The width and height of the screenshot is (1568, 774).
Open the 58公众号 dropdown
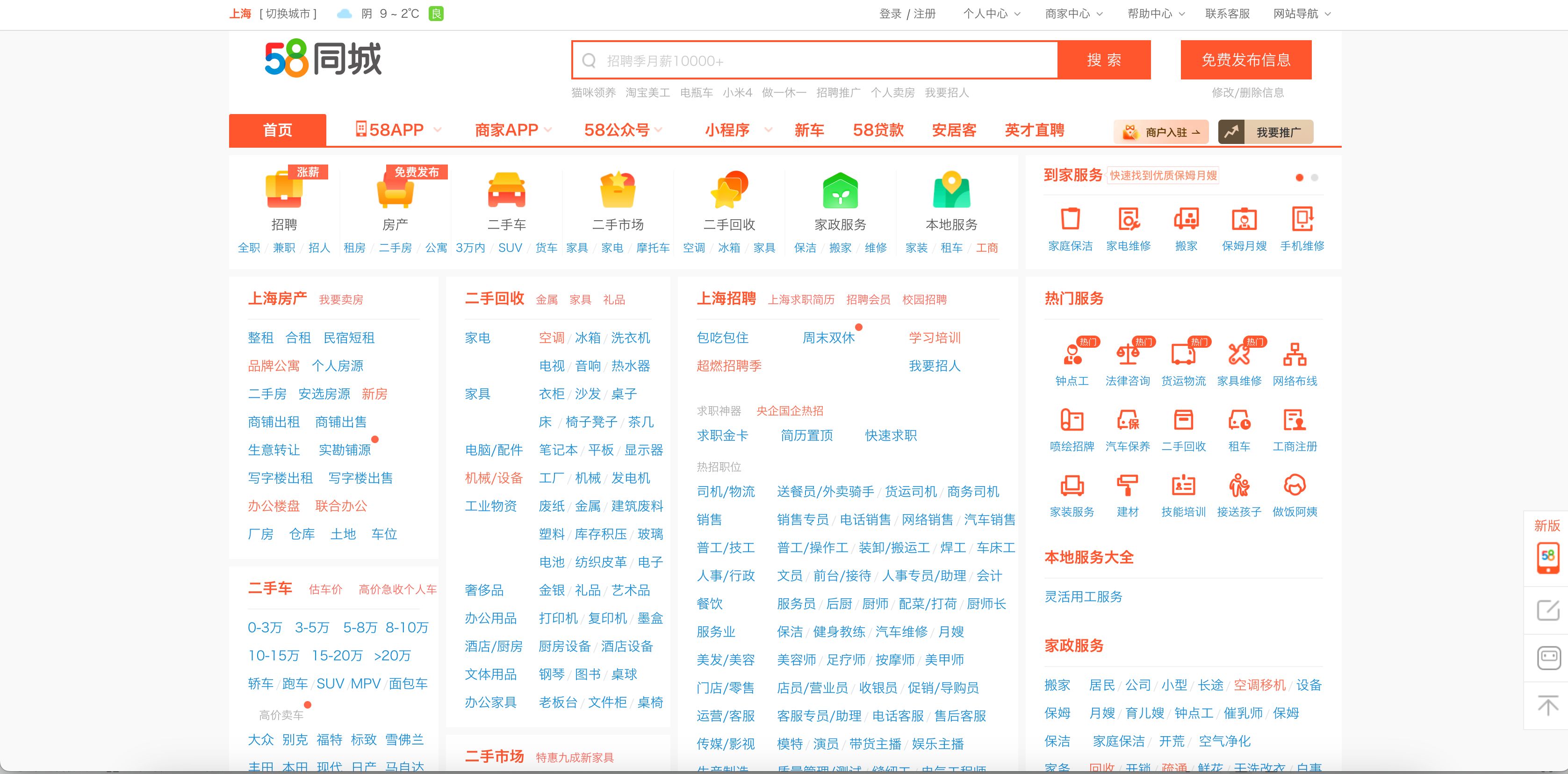[623, 129]
